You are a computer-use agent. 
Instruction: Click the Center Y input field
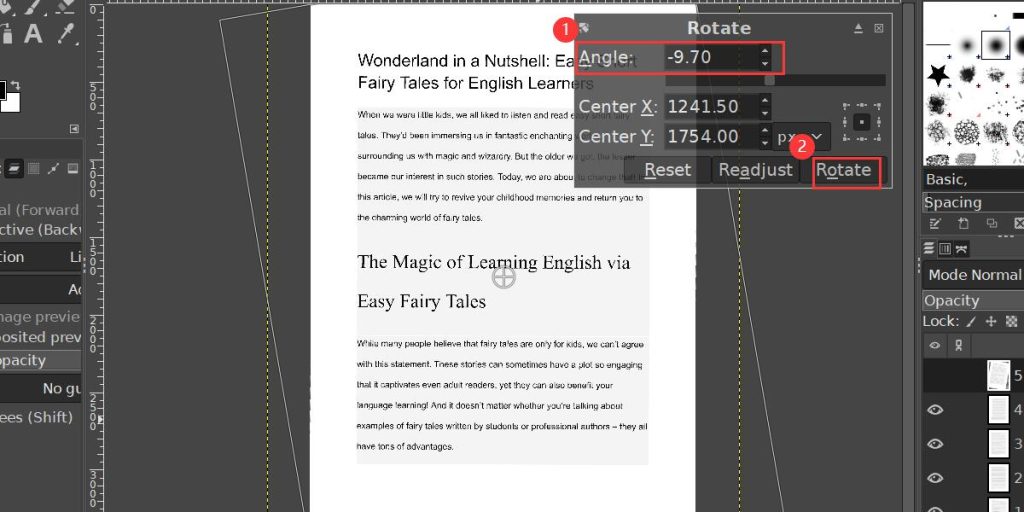pos(711,136)
